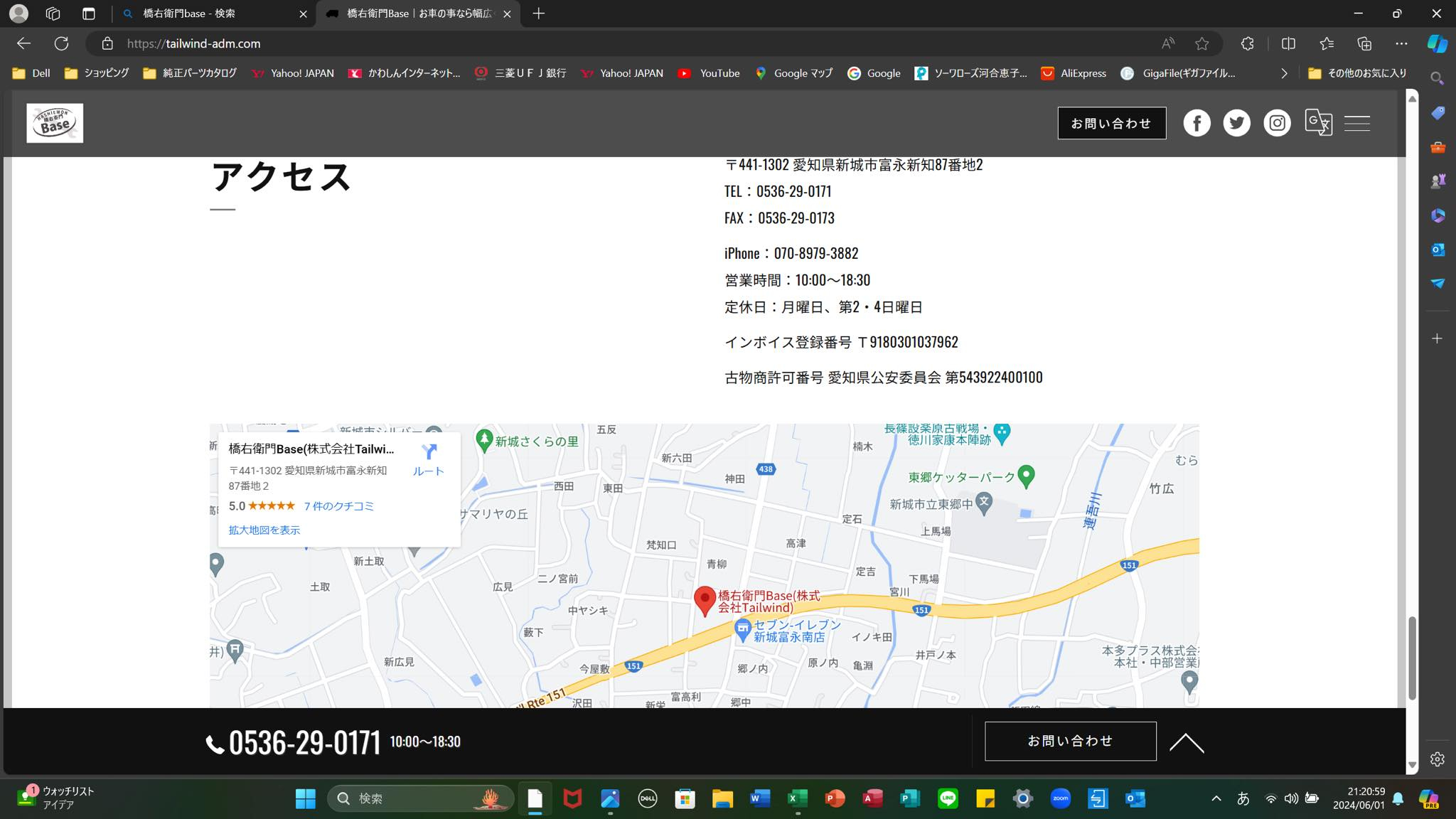This screenshot has height=819, width=1456.
Task: Open the hamburger menu in site header
Action: tap(1357, 123)
